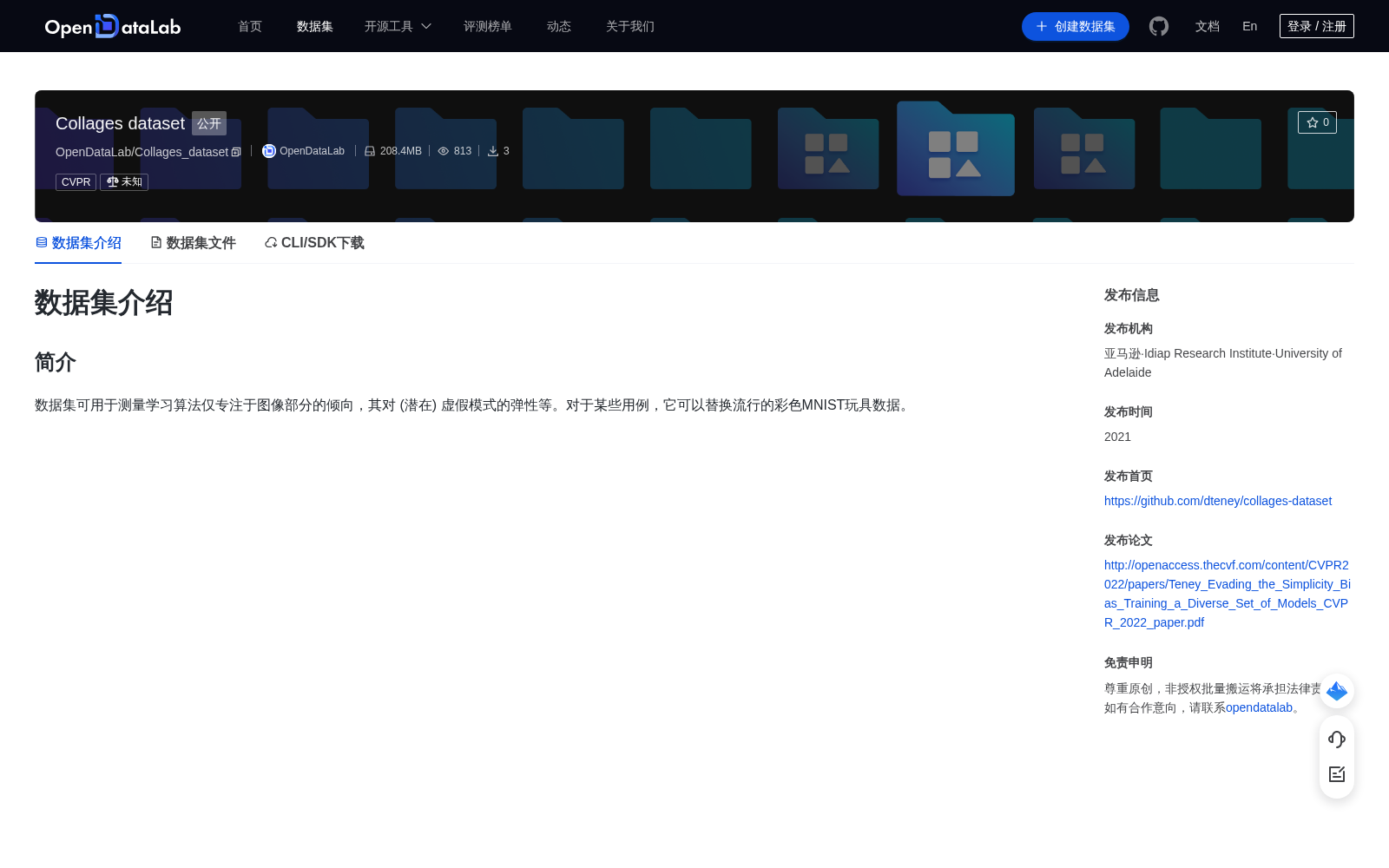Click the 208.4MB storage size icon
The image size is (1389, 868).
point(370,151)
